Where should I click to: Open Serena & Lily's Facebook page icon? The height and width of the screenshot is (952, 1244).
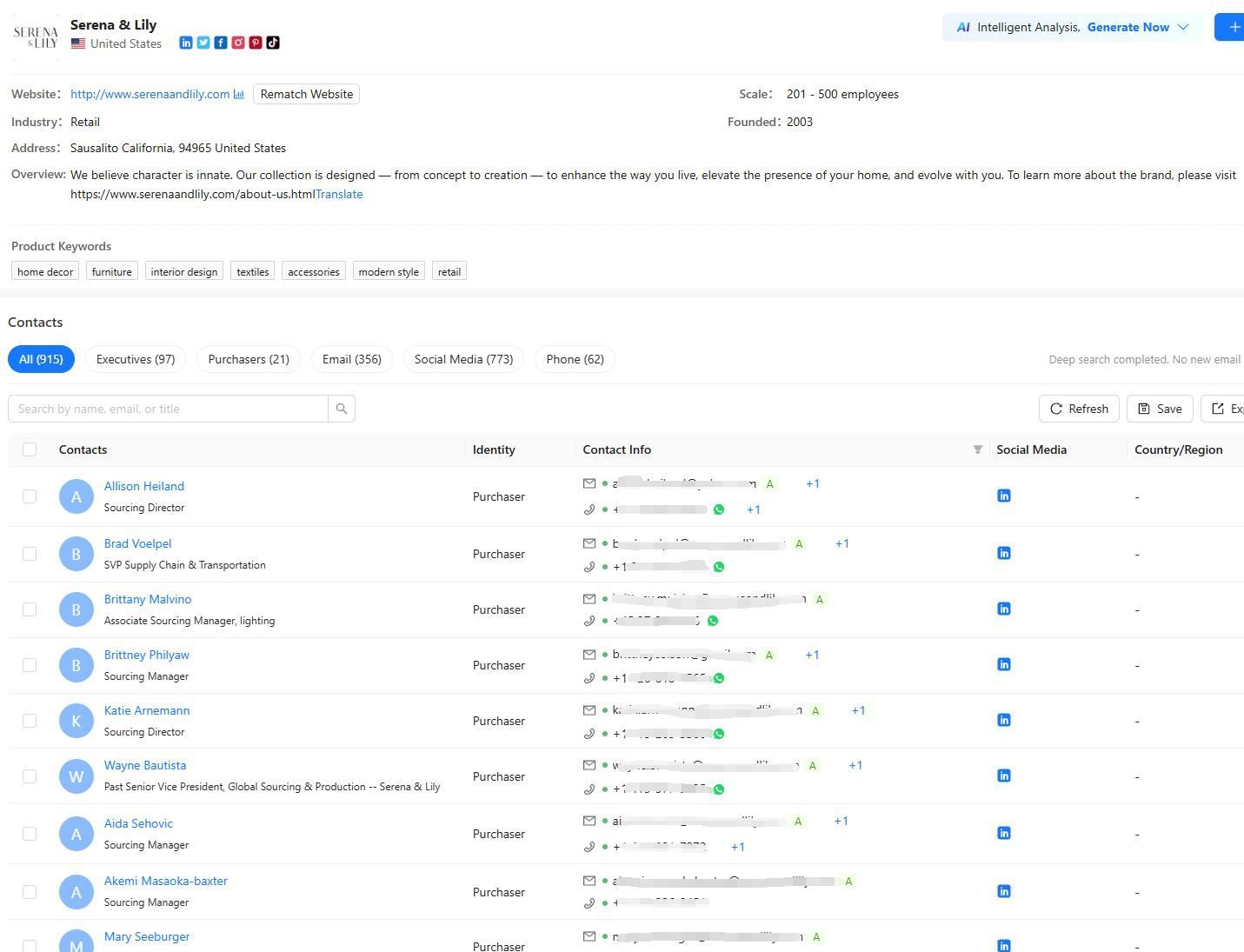[221, 43]
